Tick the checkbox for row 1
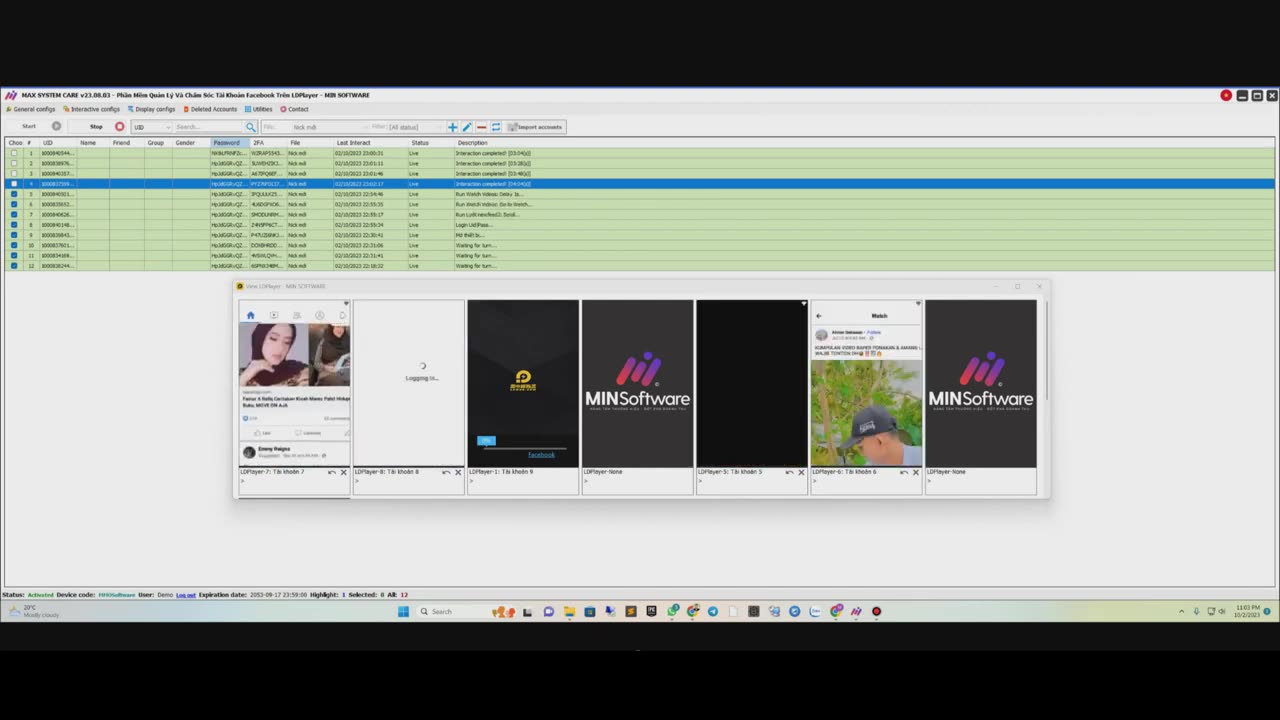Viewport: 1280px width, 720px height. pyautogui.click(x=14, y=153)
